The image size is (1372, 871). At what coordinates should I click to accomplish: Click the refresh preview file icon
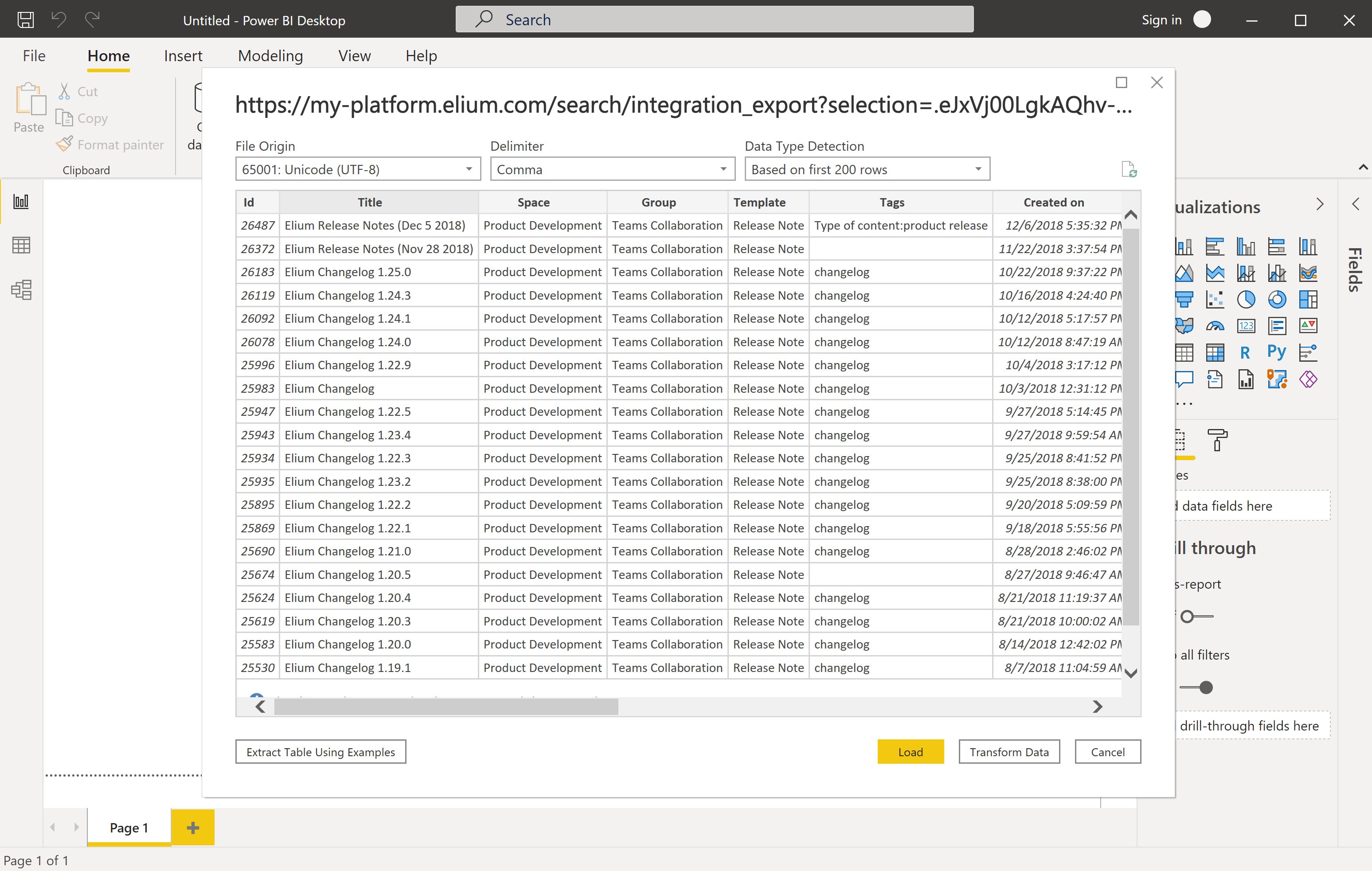click(1129, 169)
